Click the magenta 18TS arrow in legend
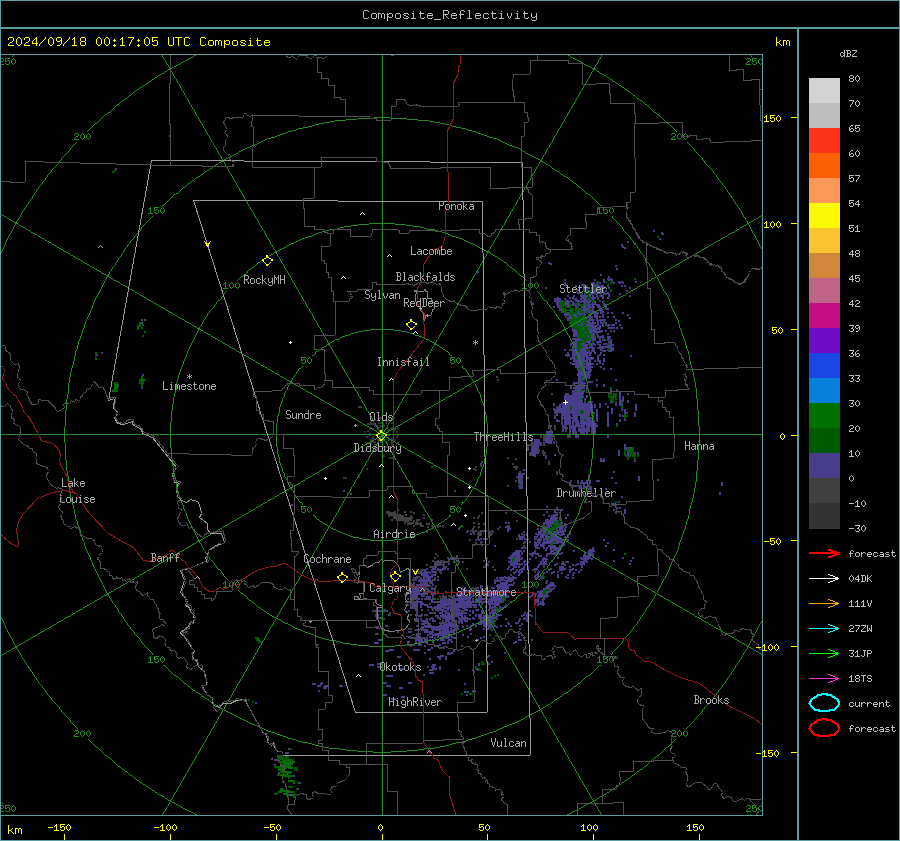900x841 pixels. (824, 679)
